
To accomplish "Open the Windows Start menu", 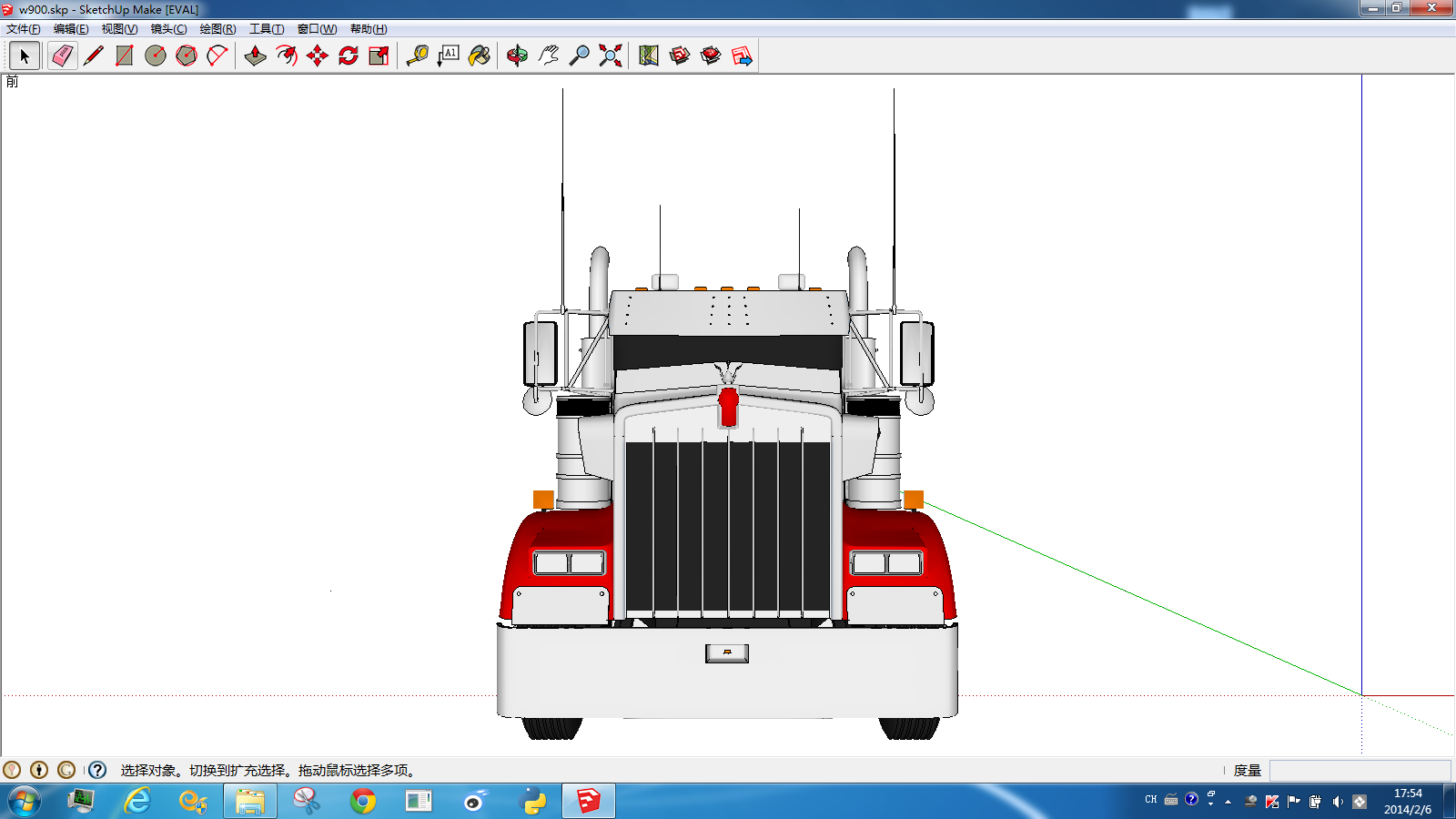I will [x=25, y=801].
